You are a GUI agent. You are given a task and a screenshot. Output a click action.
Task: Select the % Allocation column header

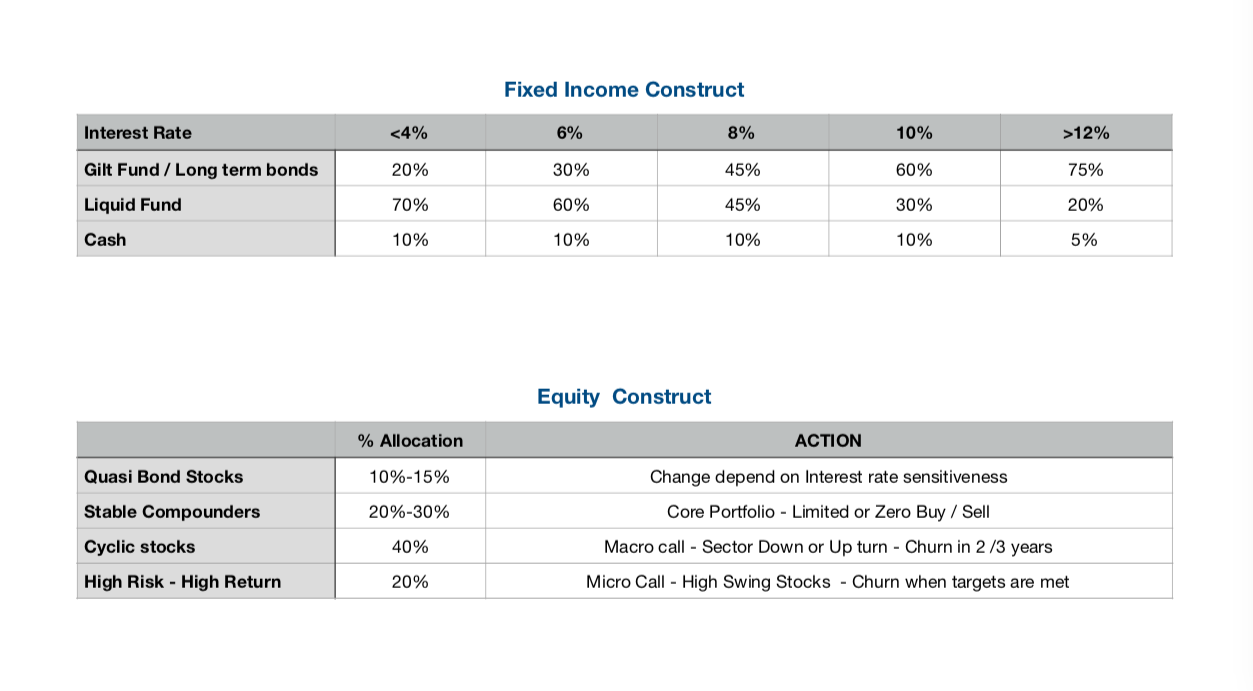[x=410, y=441]
